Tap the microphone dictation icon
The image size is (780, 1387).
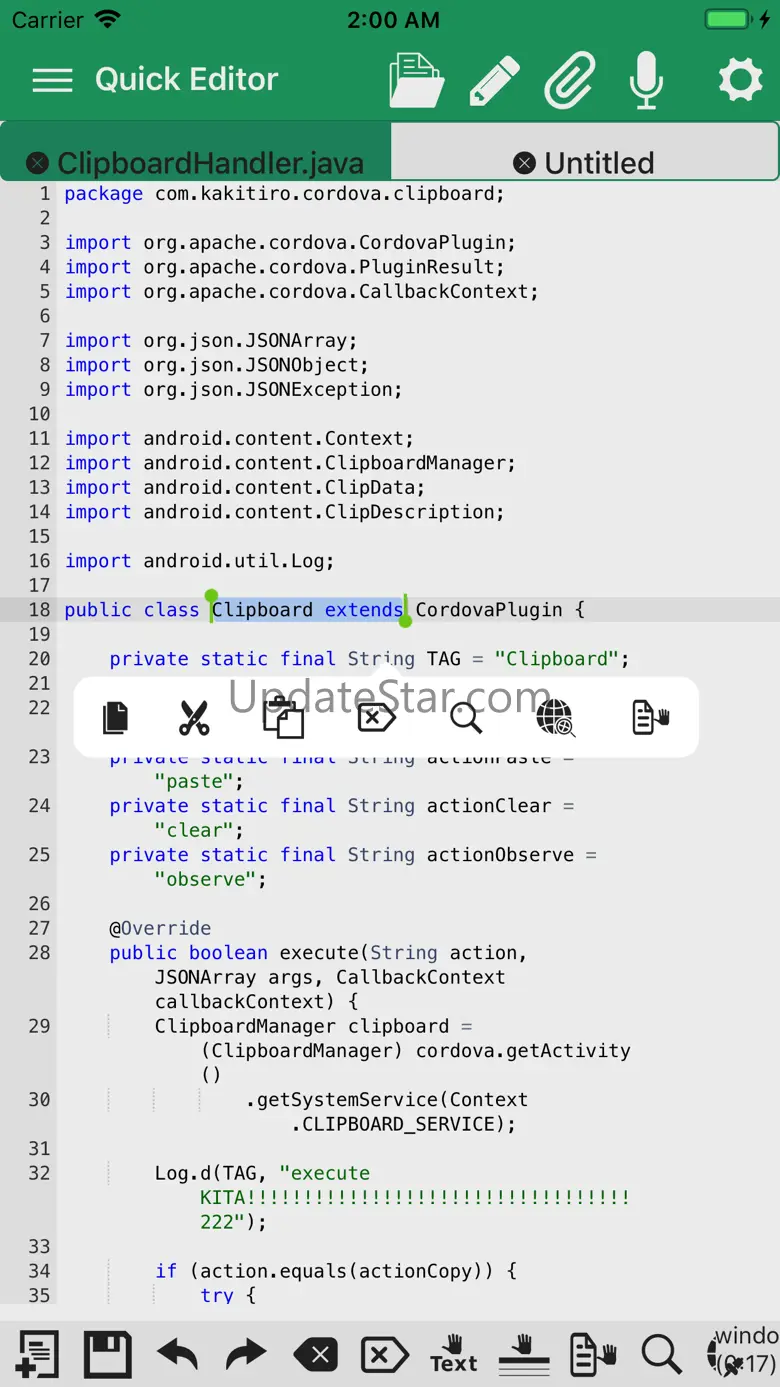click(647, 80)
